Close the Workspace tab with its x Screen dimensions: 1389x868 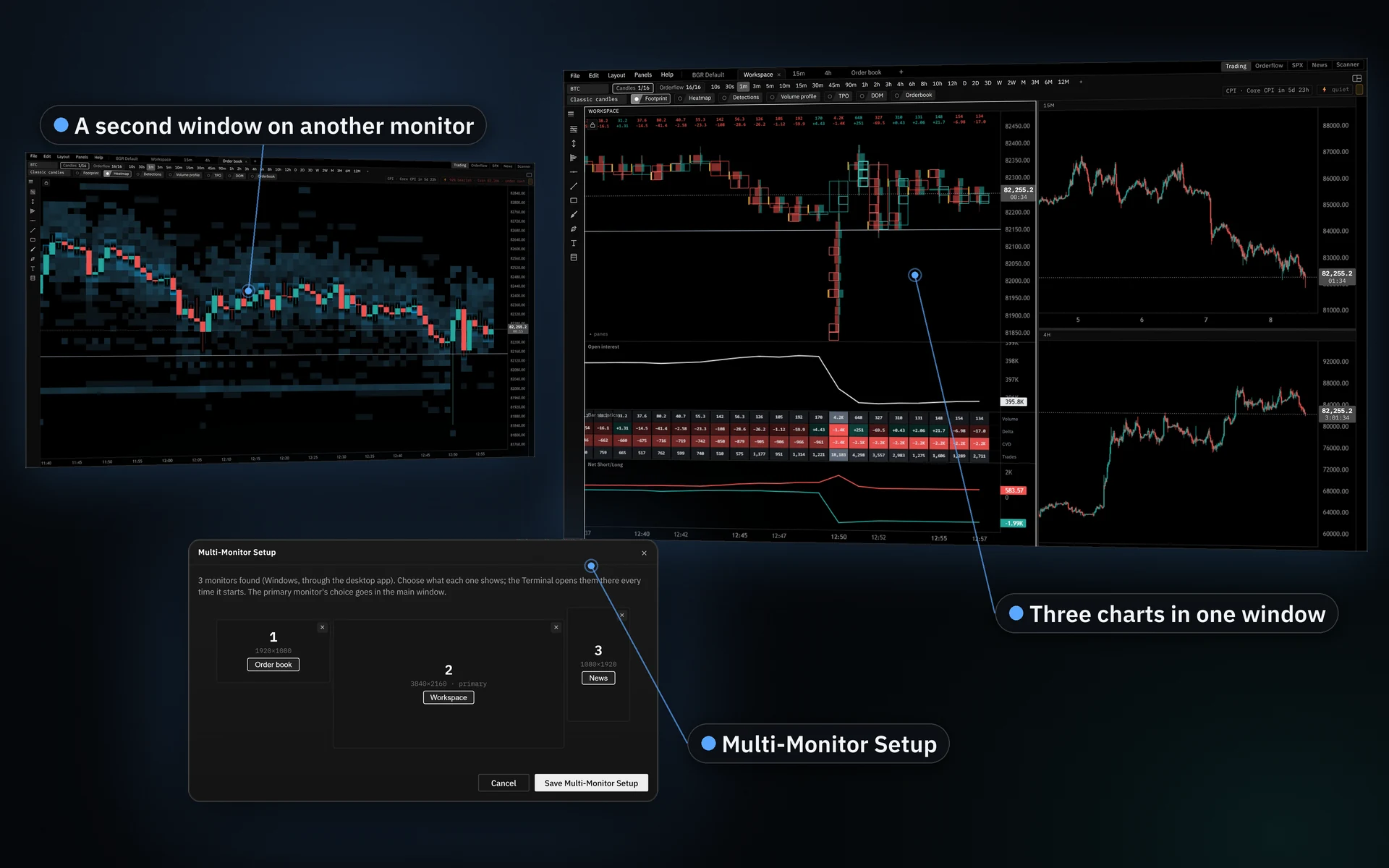tap(779, 75)
